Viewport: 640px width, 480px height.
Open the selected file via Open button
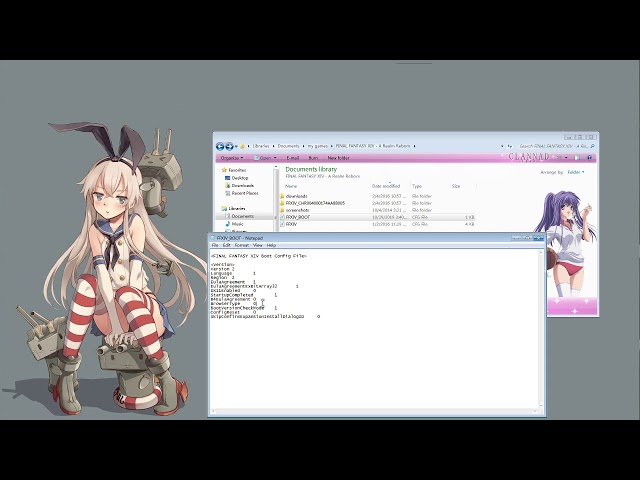point(263,158)
